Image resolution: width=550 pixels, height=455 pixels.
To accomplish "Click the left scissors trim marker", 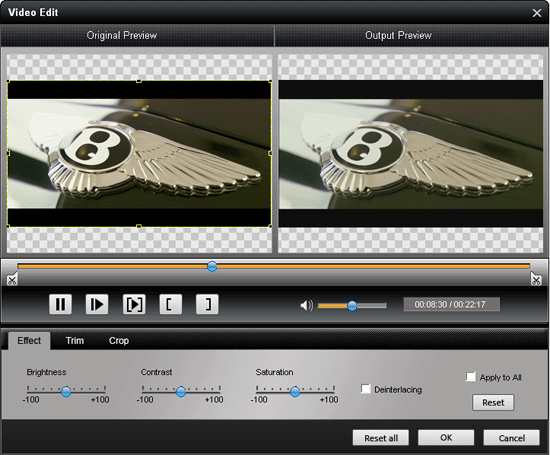I will click(12, 279).
